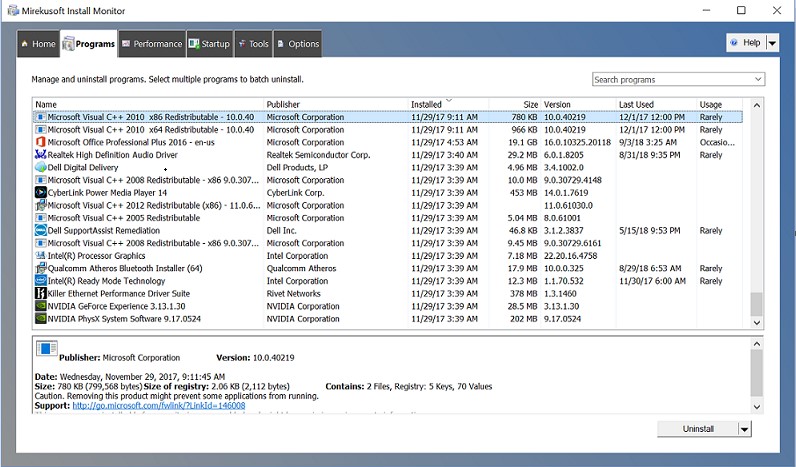Expand the Uninstall button dropdown arrow

744,429
